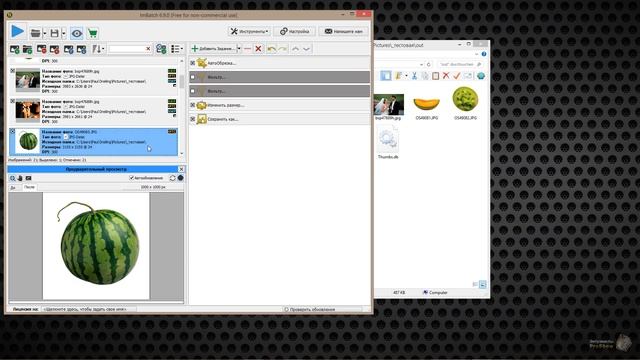The height and width of the screenshot is (360, 640).
Task: Enable the first gray Фильтр task checkbox
Action: (x=193, y=77)
